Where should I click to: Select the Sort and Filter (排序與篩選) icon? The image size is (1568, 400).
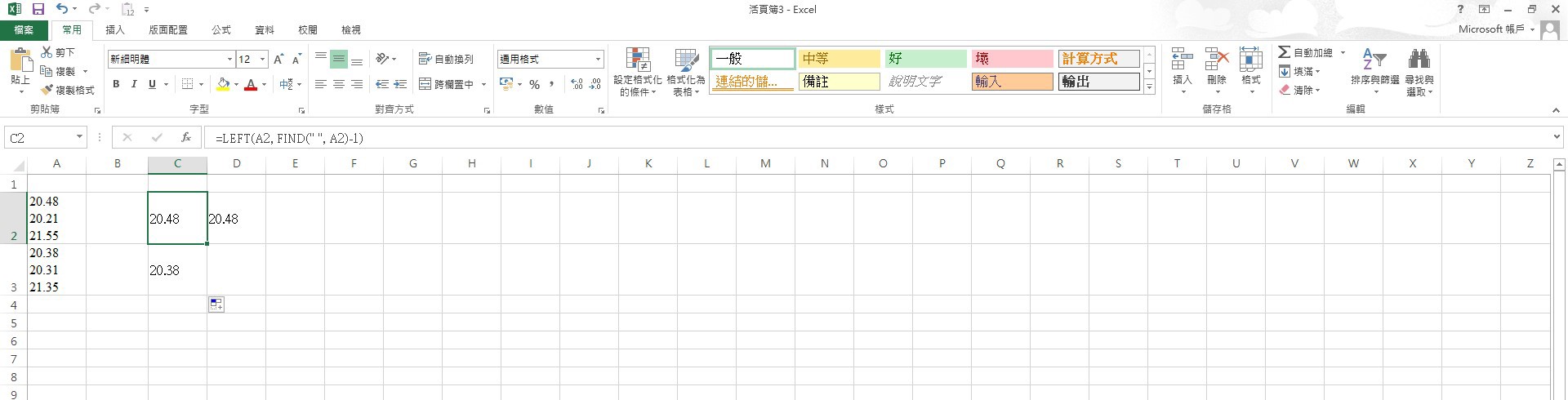1374,60
